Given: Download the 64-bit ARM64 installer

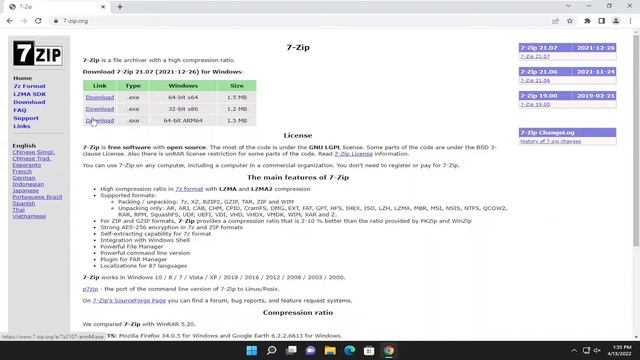Looking at the screenshot, I should (x=100, y=121).
